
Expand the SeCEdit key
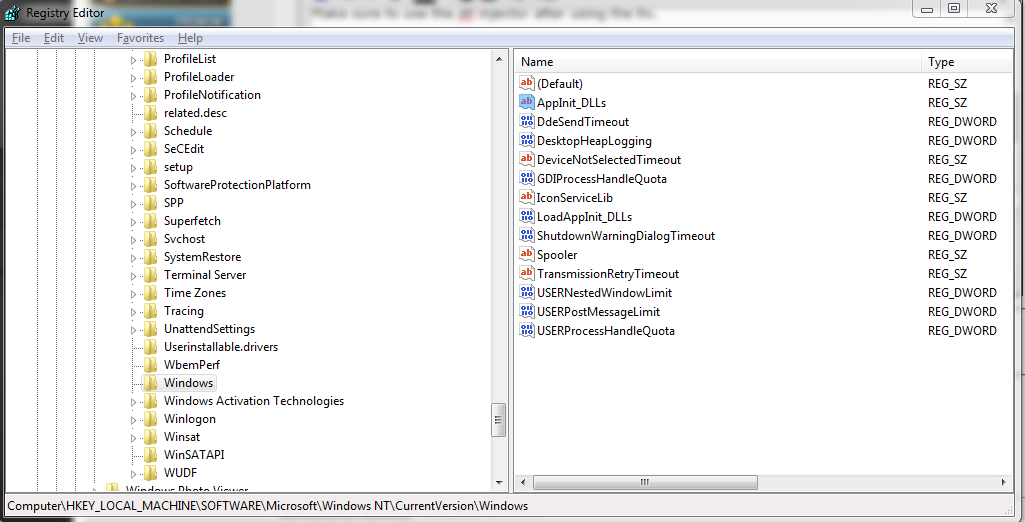[133, 150]
